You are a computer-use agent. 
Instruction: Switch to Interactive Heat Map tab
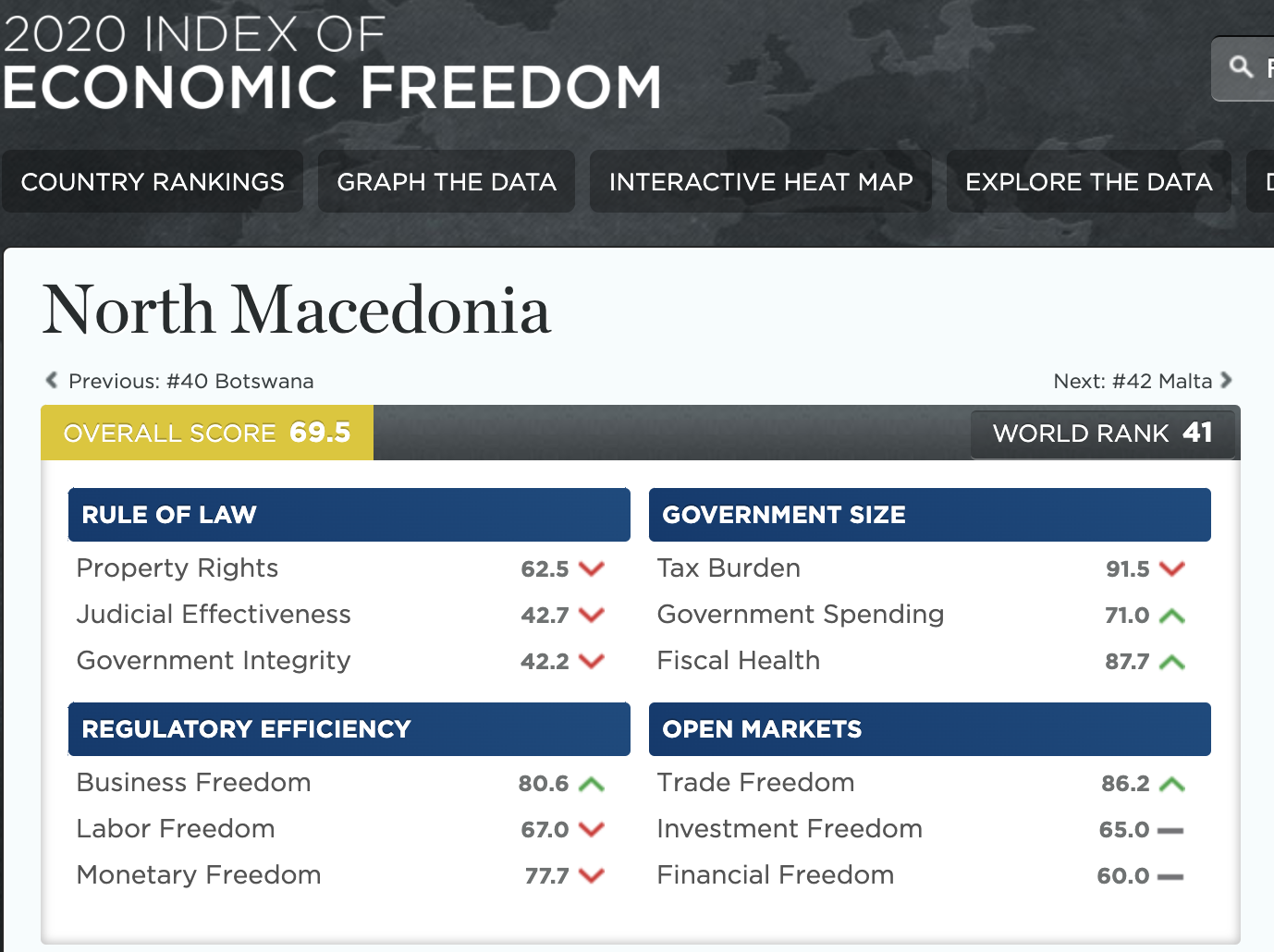point(761,181)
